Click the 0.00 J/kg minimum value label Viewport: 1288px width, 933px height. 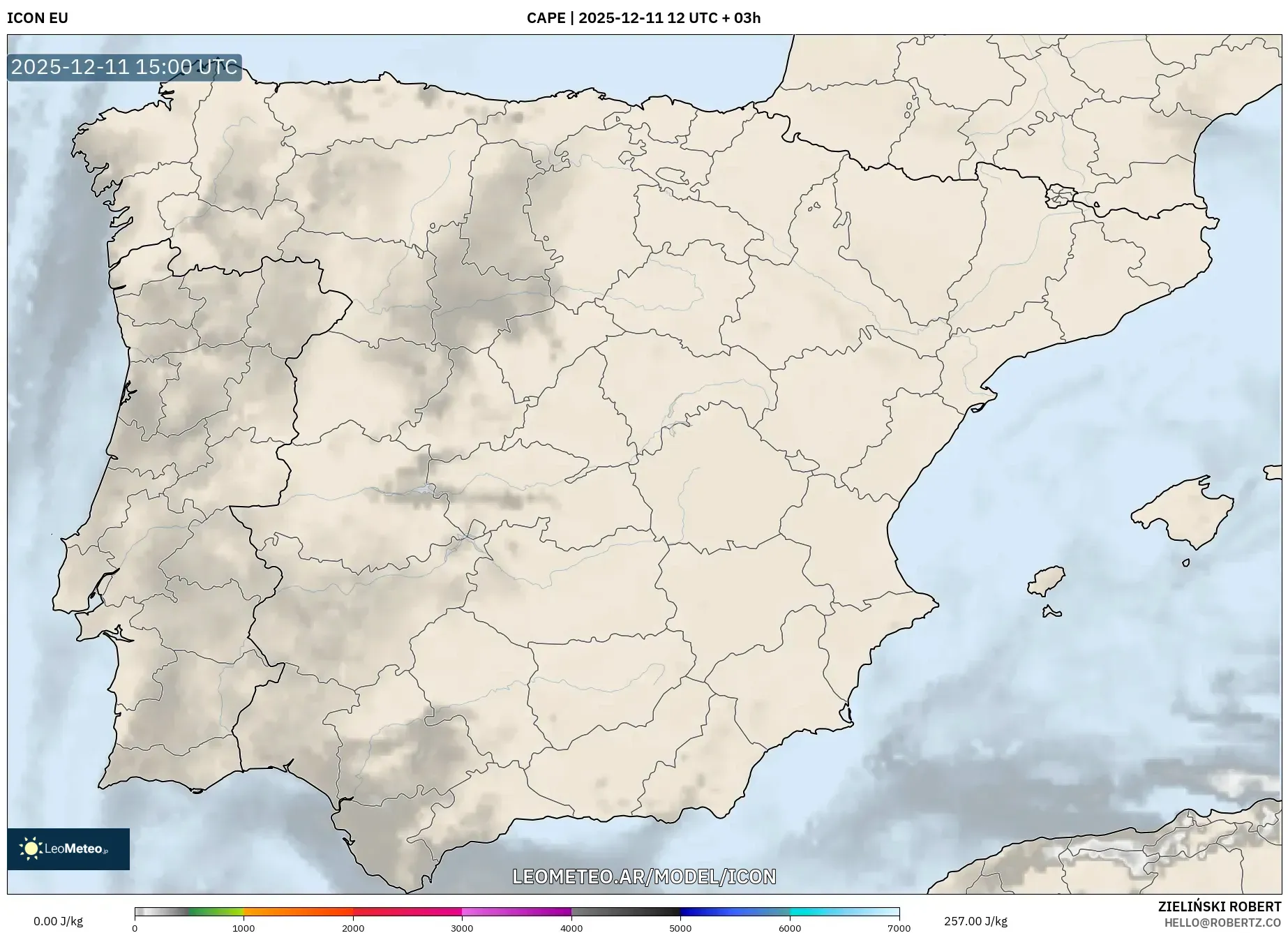(x=58, y=921)
